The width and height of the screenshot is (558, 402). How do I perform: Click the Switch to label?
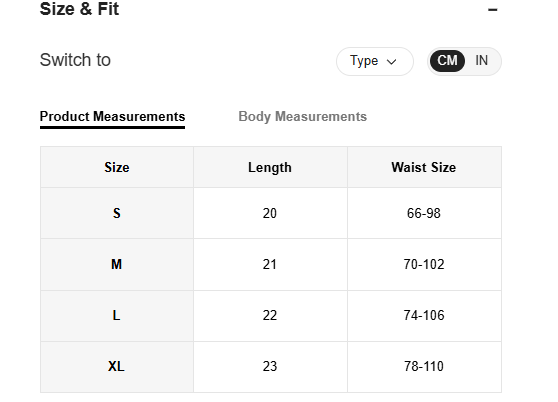coord(75,60)
